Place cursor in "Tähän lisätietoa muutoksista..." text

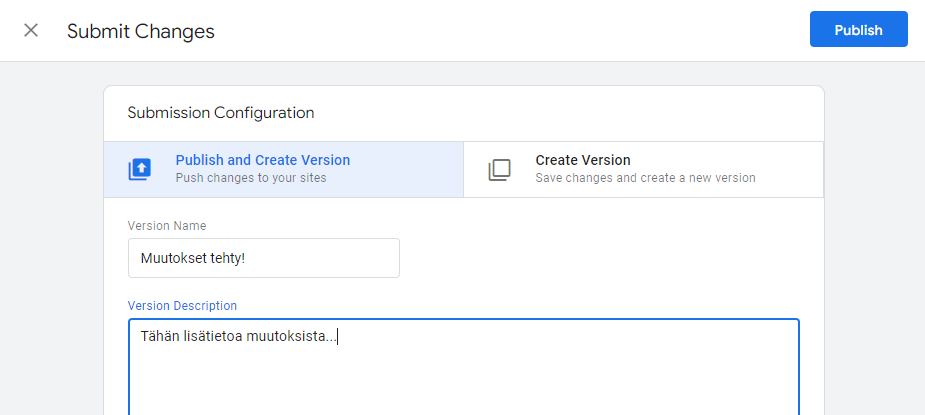(238, 336)
